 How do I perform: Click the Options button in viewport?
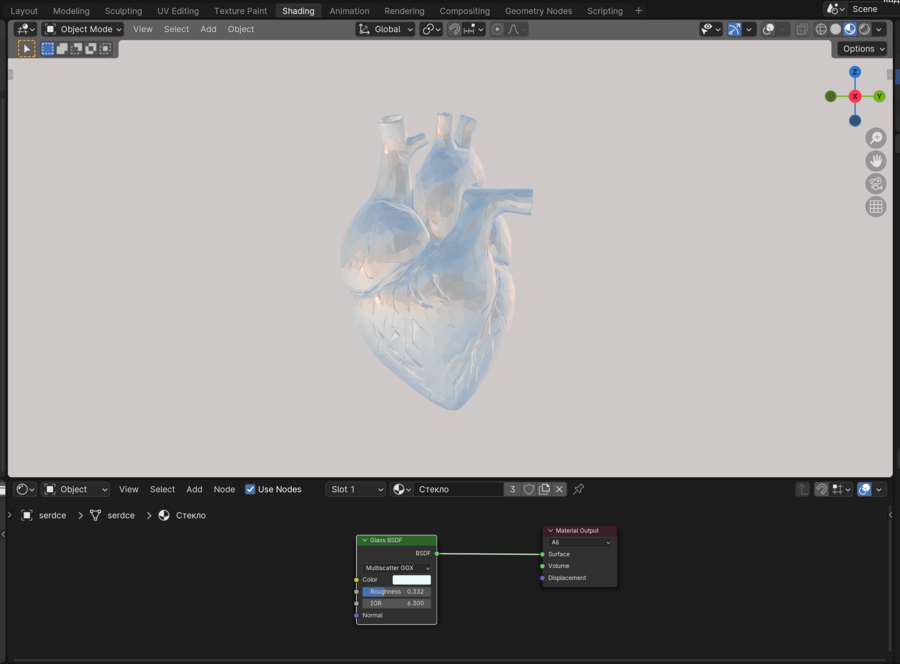coord(862,48)
